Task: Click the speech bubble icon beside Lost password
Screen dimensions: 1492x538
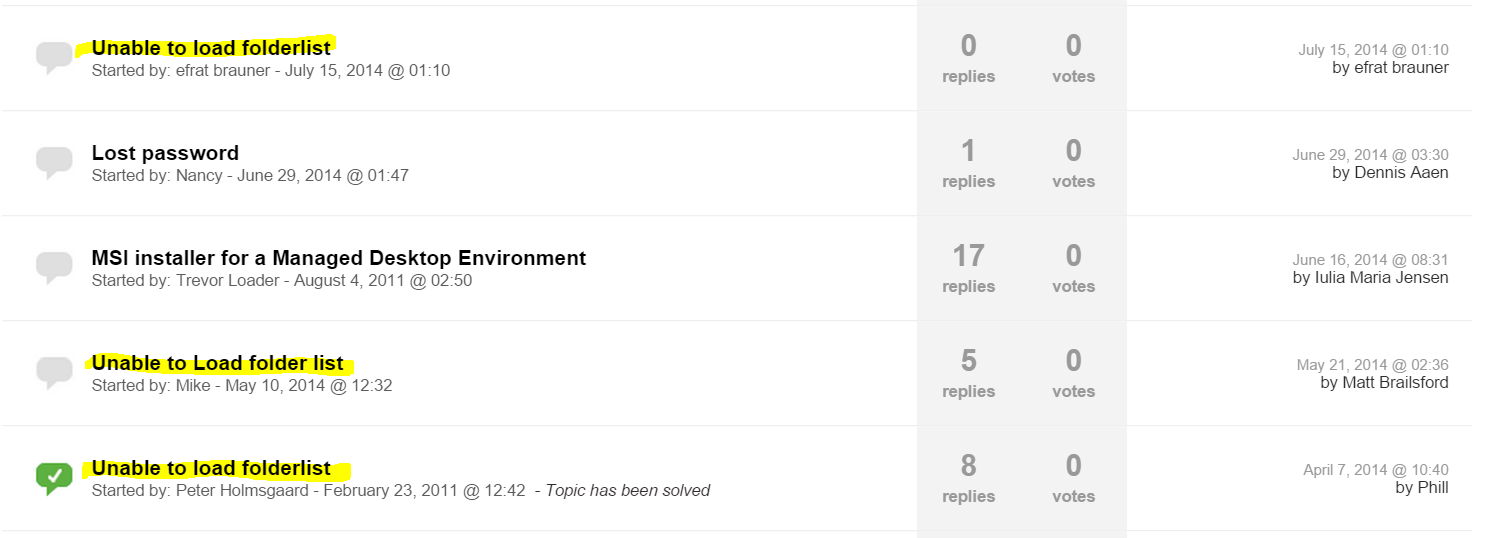Action: click(x=54, y=161)
